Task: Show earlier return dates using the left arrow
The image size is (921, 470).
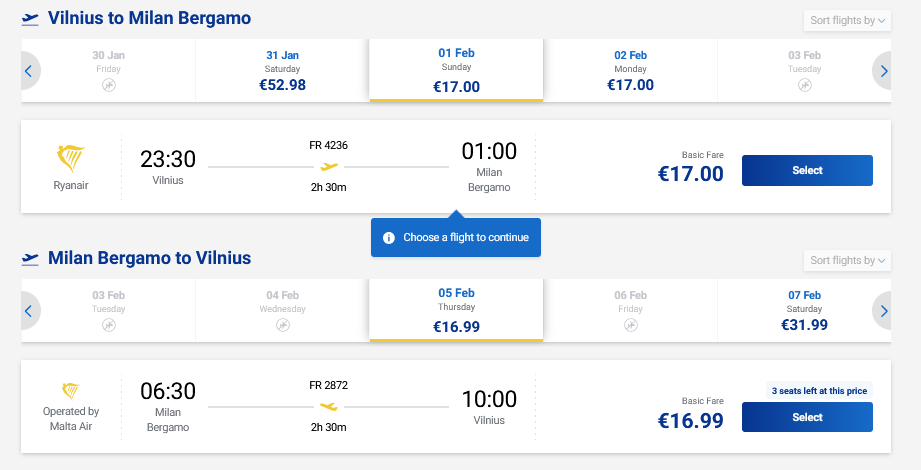Action: coord(29,311)
